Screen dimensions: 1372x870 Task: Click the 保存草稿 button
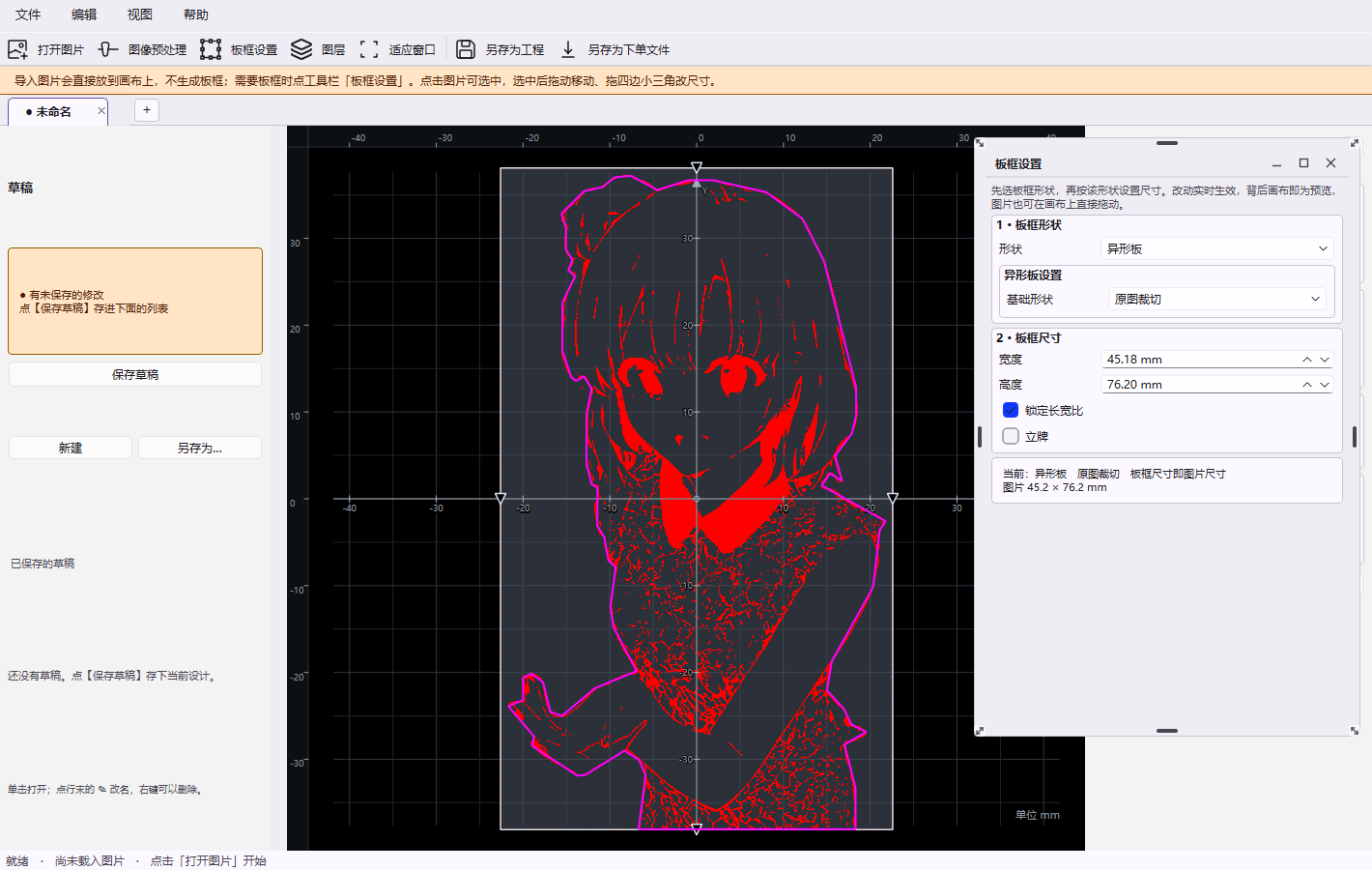tap(135, 374)
